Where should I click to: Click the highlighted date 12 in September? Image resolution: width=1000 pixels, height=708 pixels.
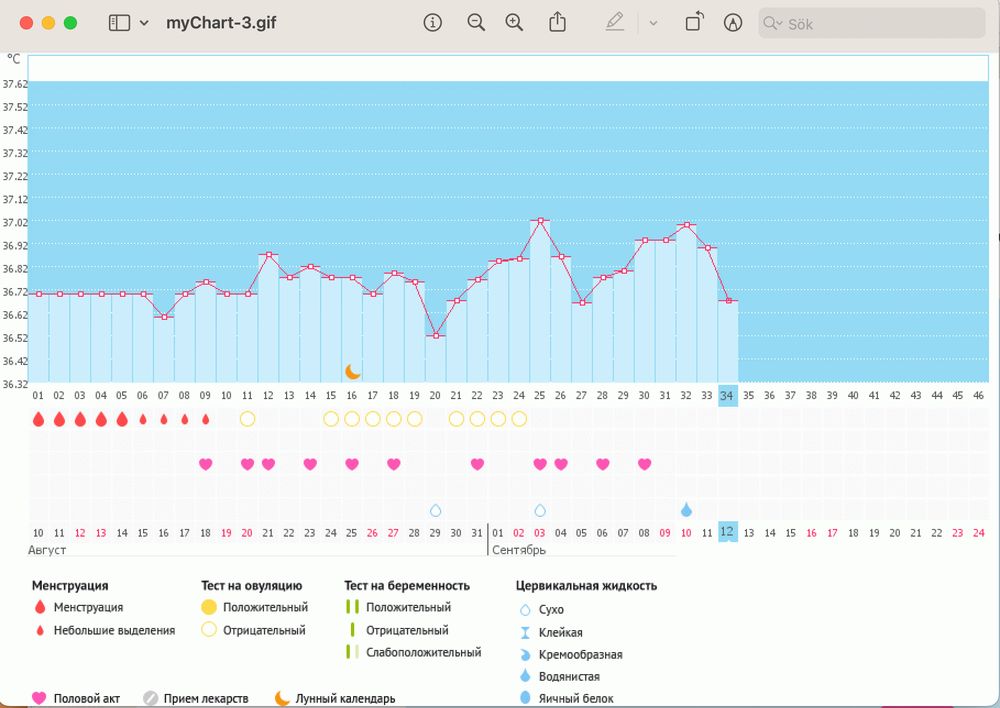point(727,532)
